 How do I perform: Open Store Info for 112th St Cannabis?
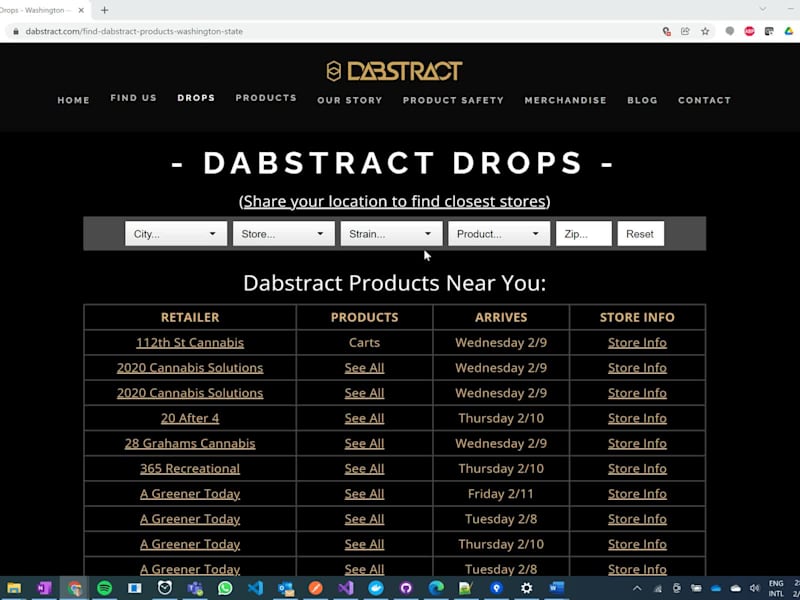637,342
